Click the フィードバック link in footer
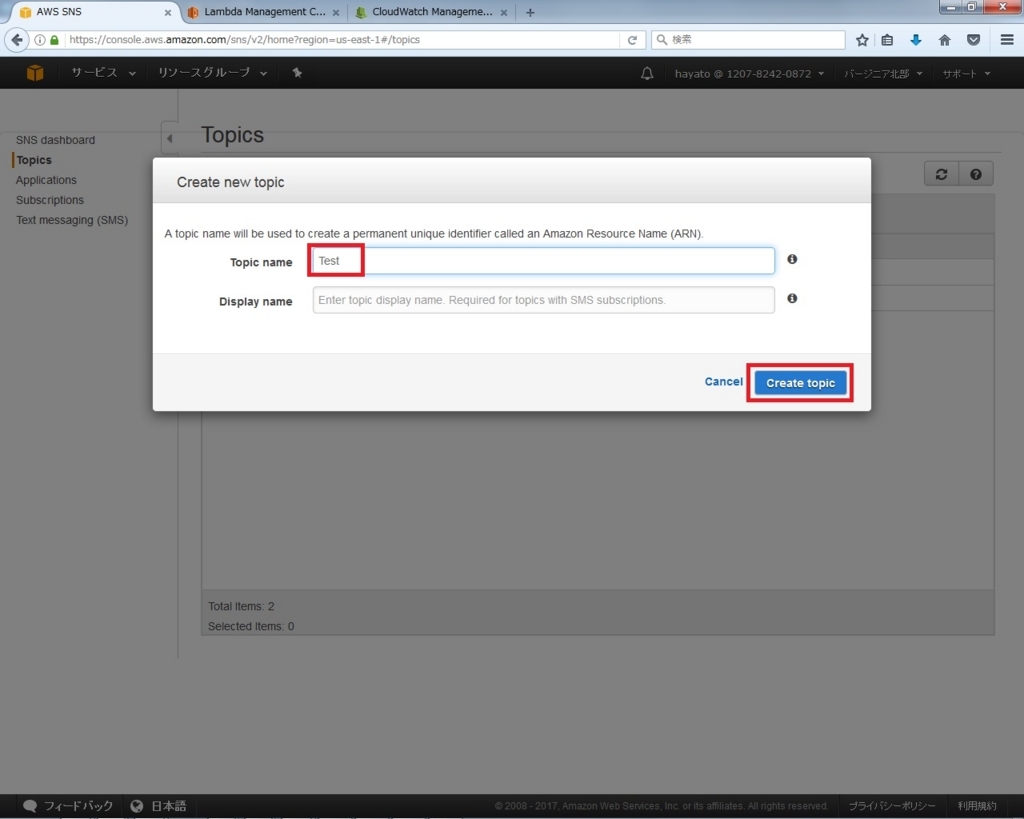The width and height of the screenshot is (1024, 819). [78, 806]
